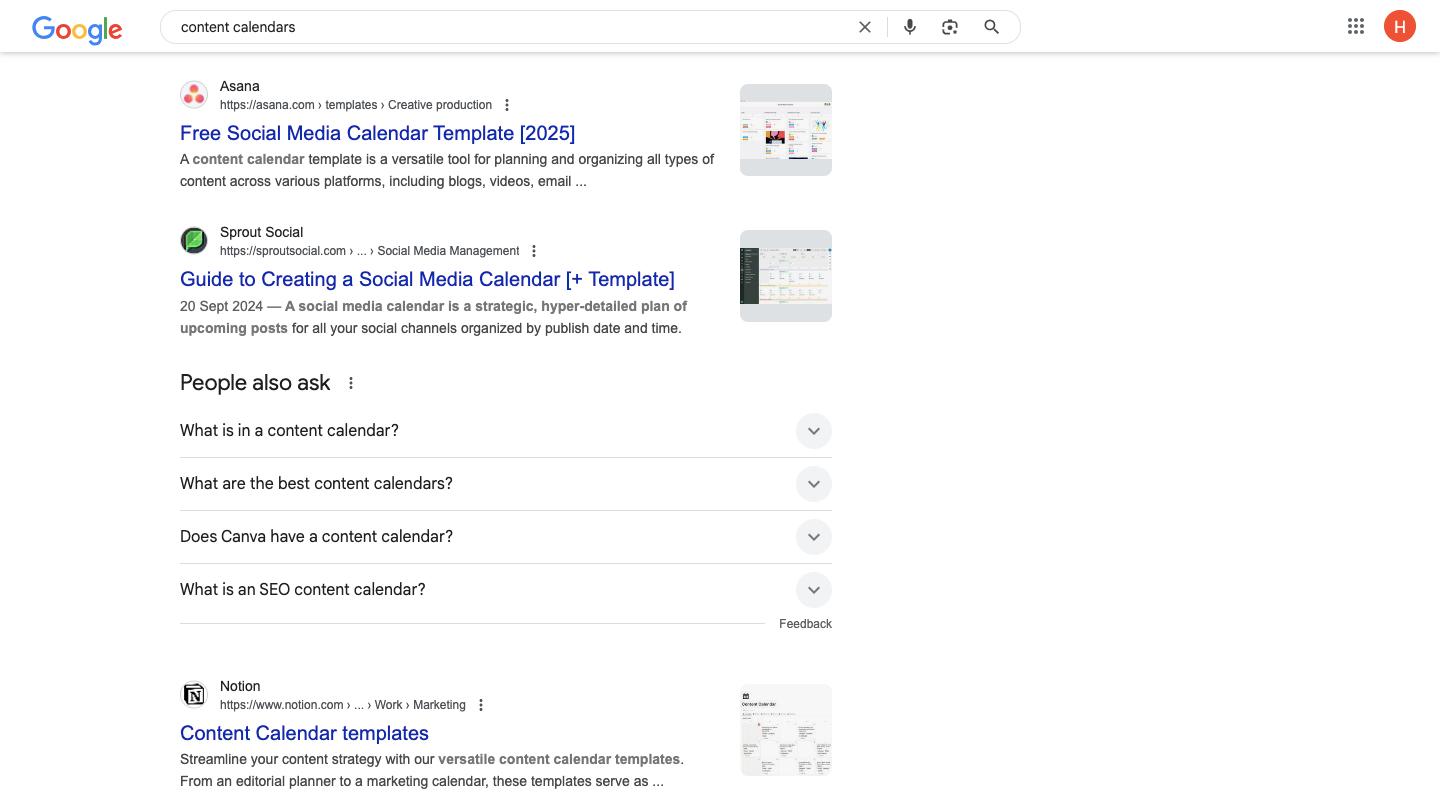Screen dimensions: 1440x812
Task: Click the Sprout Social favicon
Action: (x=194, y=241)
